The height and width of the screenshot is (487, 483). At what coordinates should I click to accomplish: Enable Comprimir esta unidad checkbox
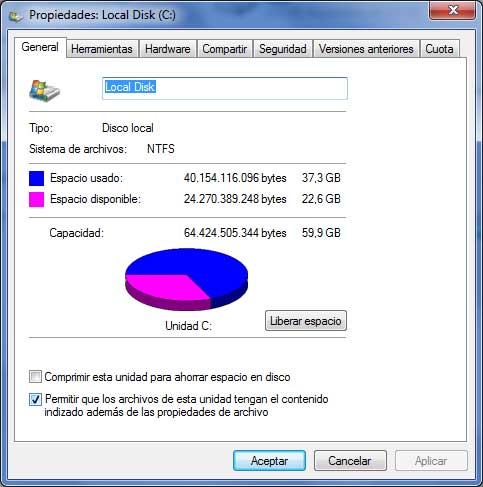coord(35,377)
